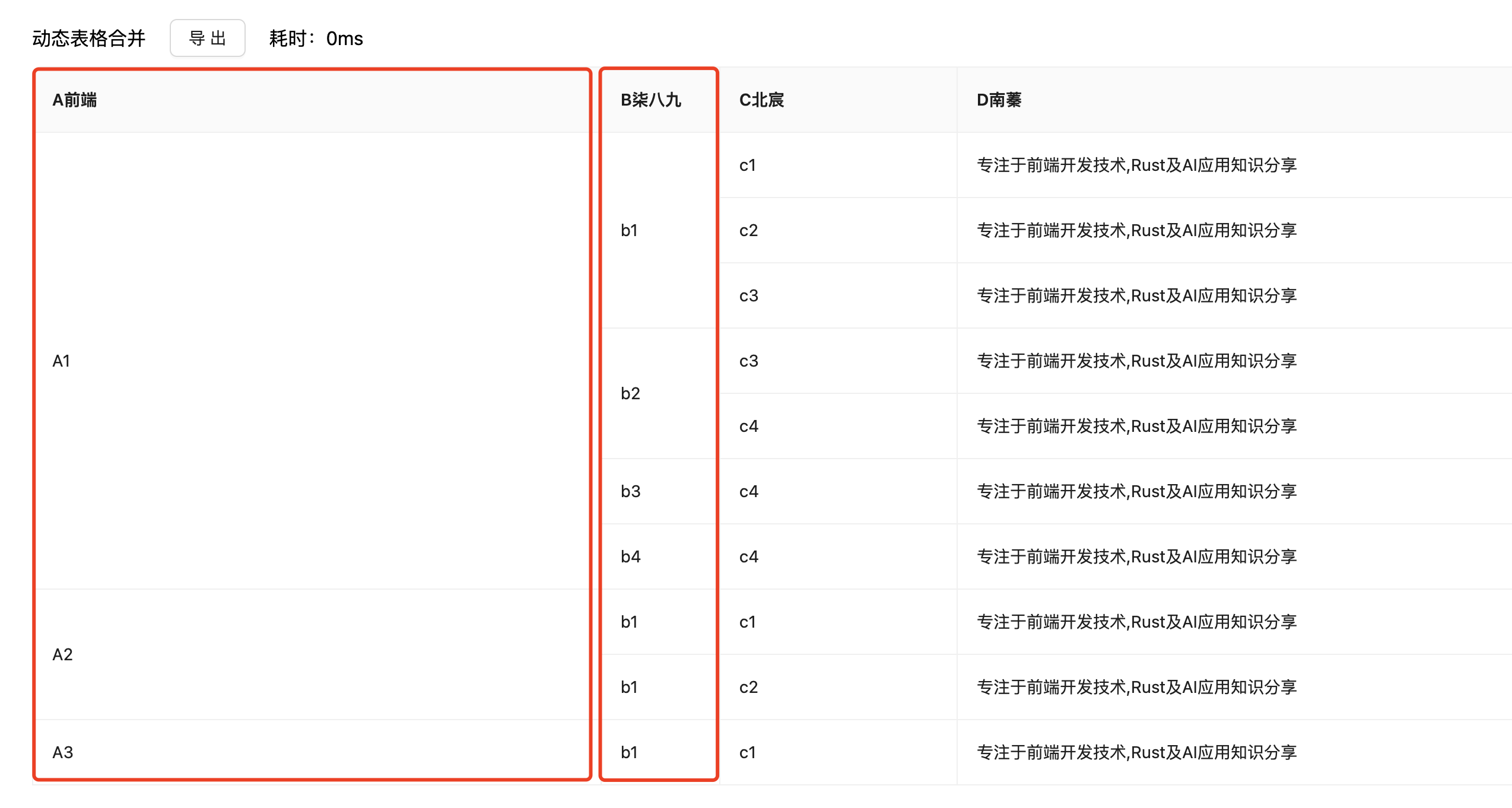Click the 动态表格合并 title text

[88, 39]
